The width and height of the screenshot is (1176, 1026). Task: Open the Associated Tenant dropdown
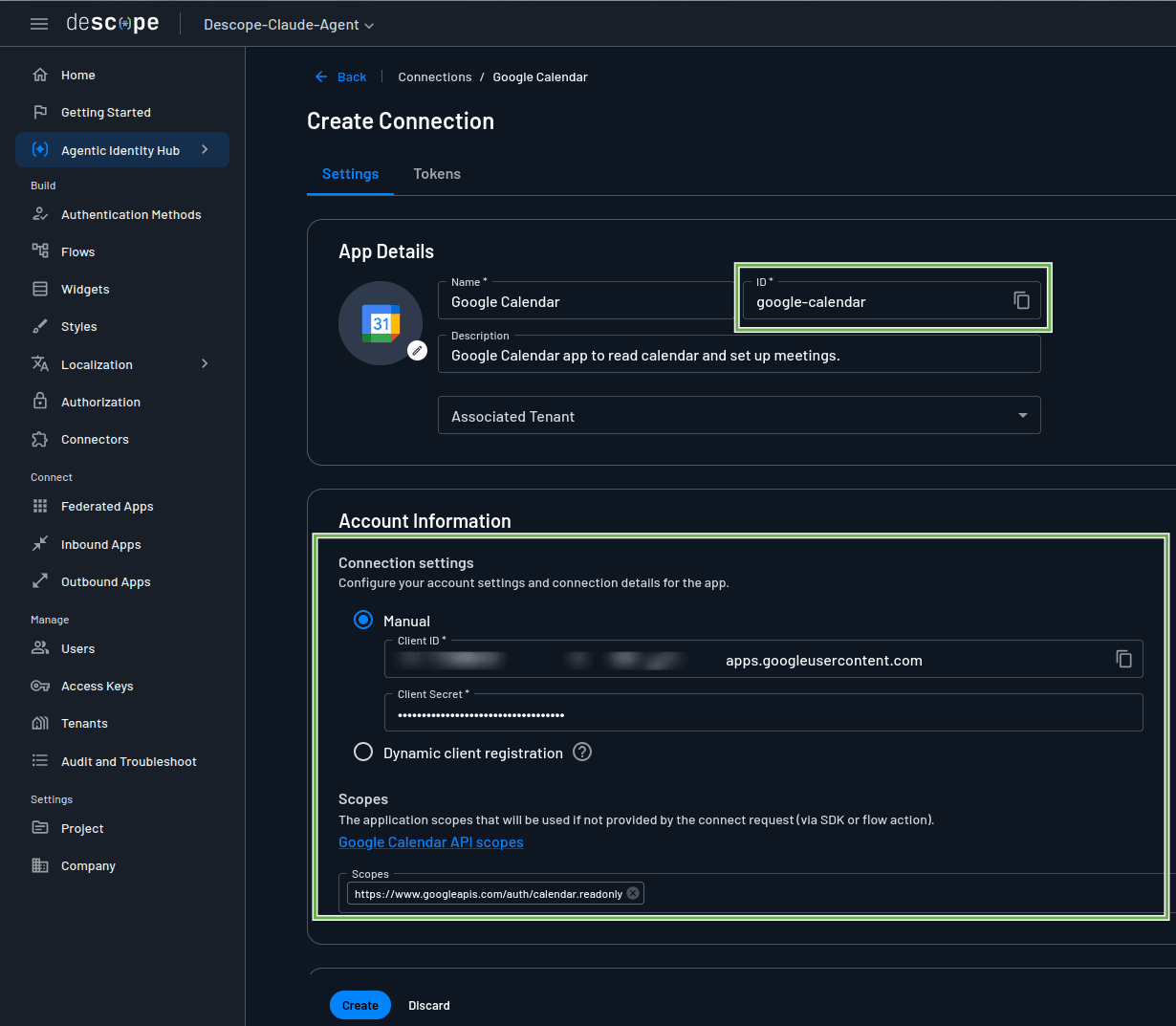click(739, 416)
